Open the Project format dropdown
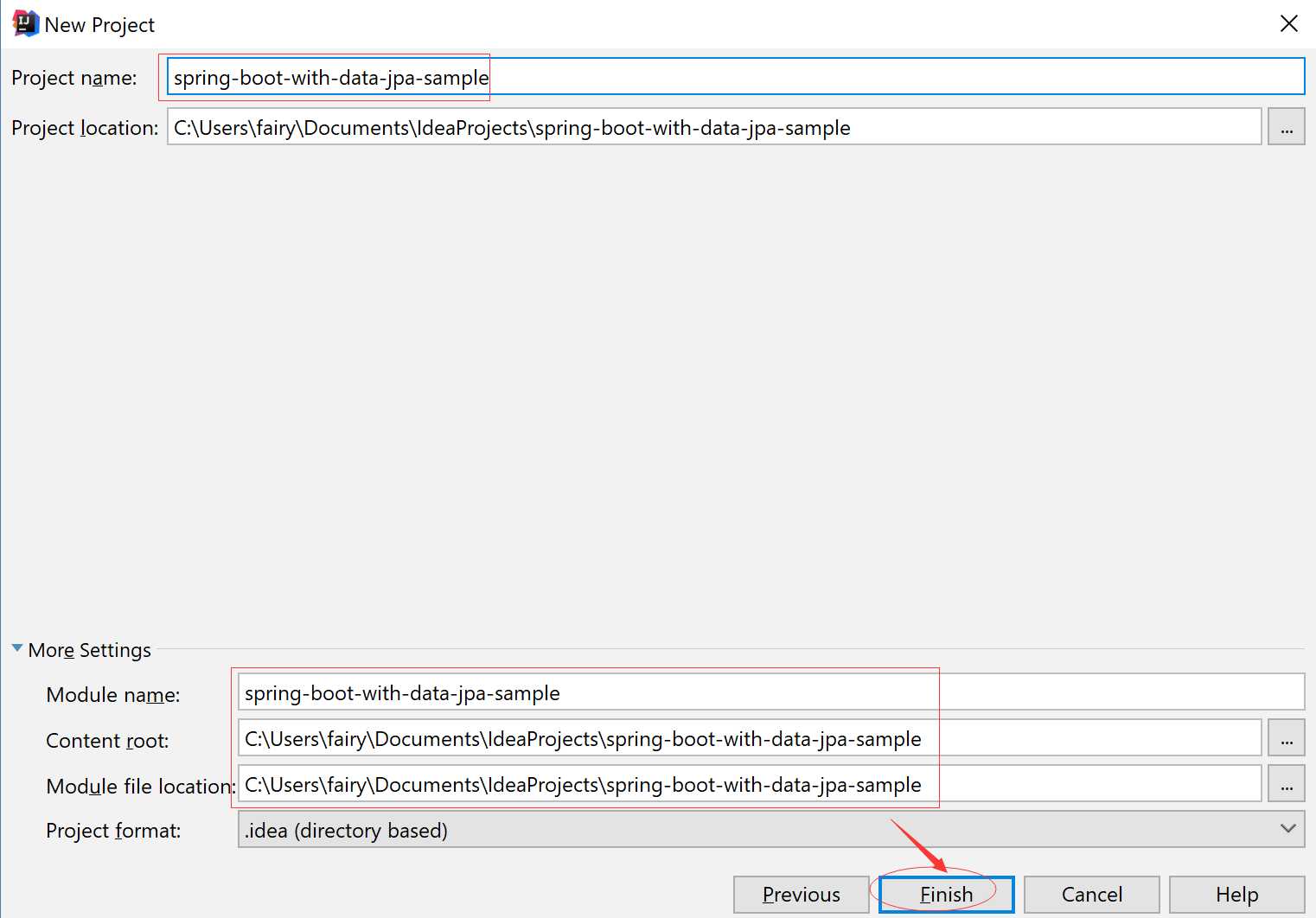 click(x=771, y=830)
